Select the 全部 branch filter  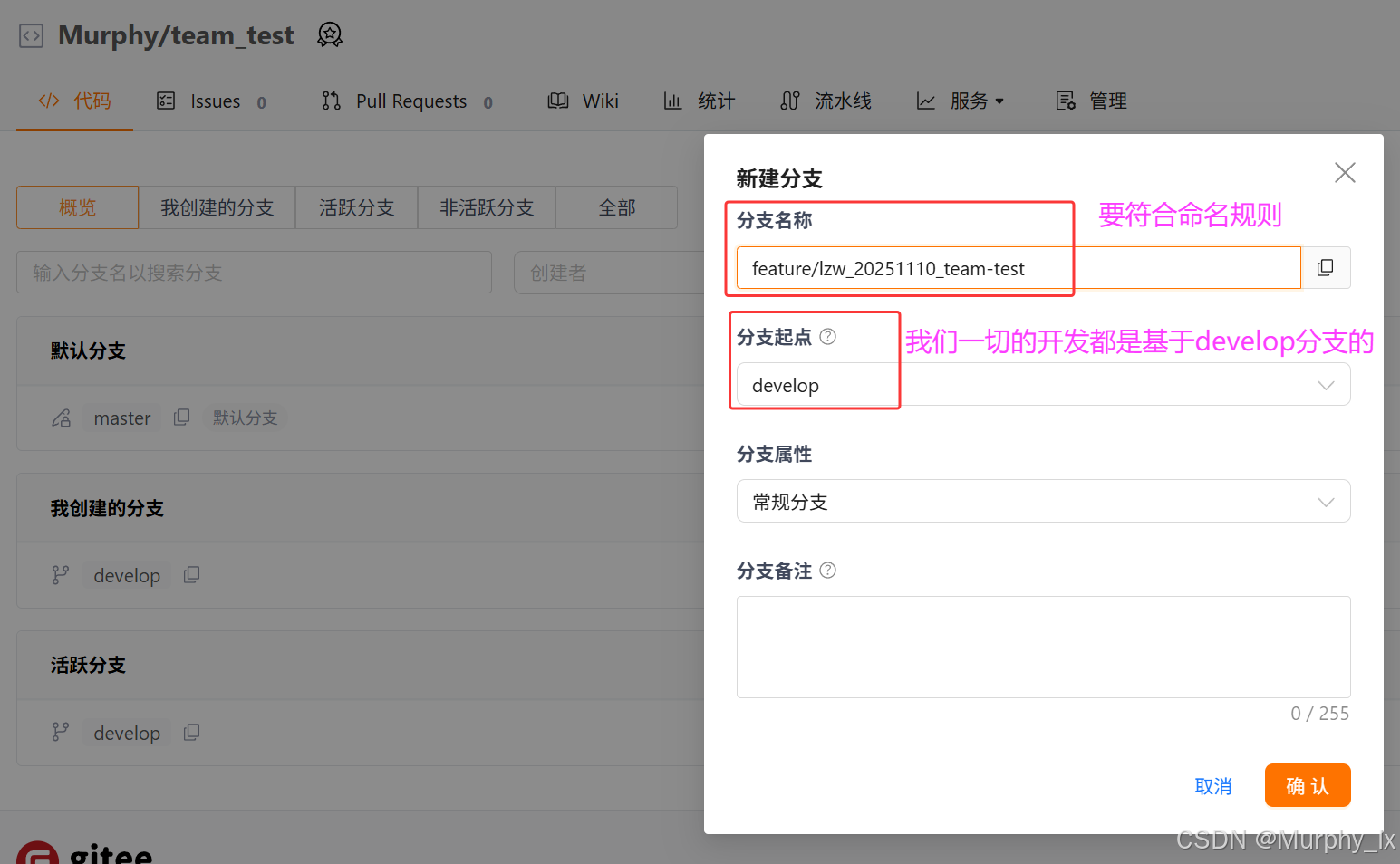tap(616, 207)
